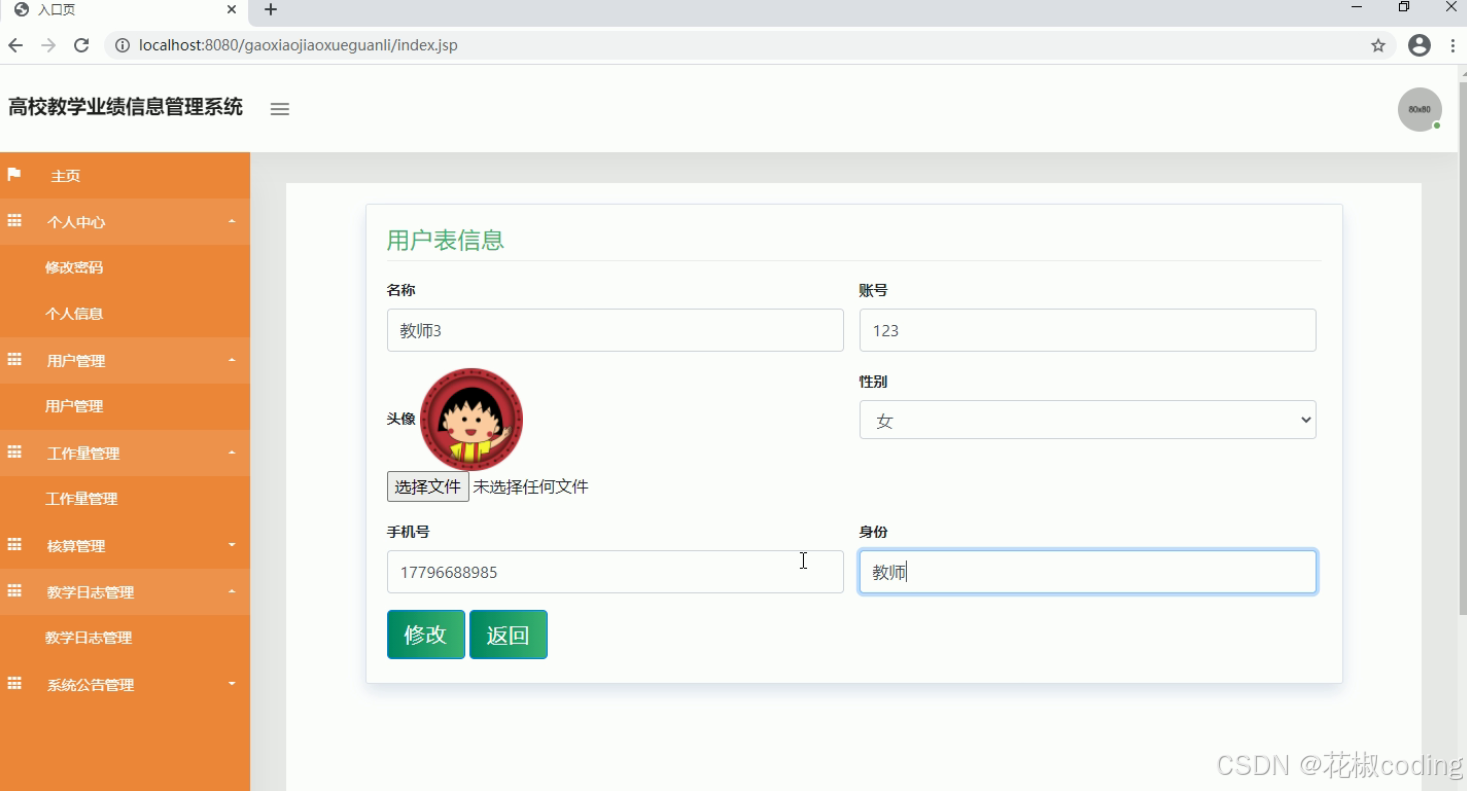Click the grid icon beside 个人中心
Screen dimensions: 1467x791
(x=14, y=221)
